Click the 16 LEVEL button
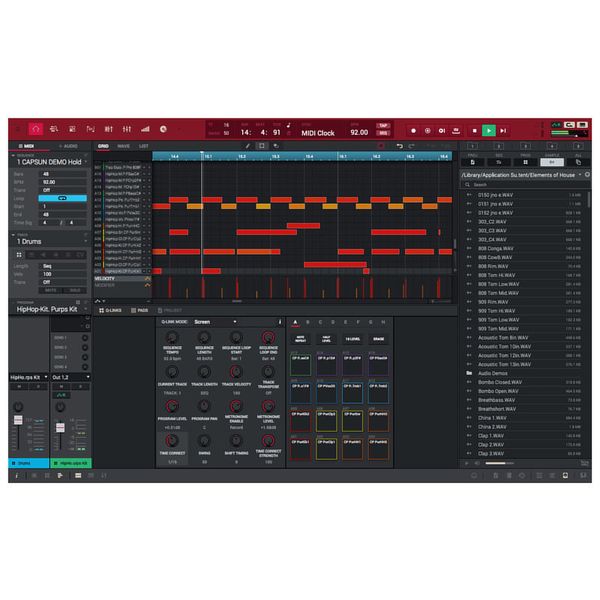600x600 pixels. tap(352, 339)
